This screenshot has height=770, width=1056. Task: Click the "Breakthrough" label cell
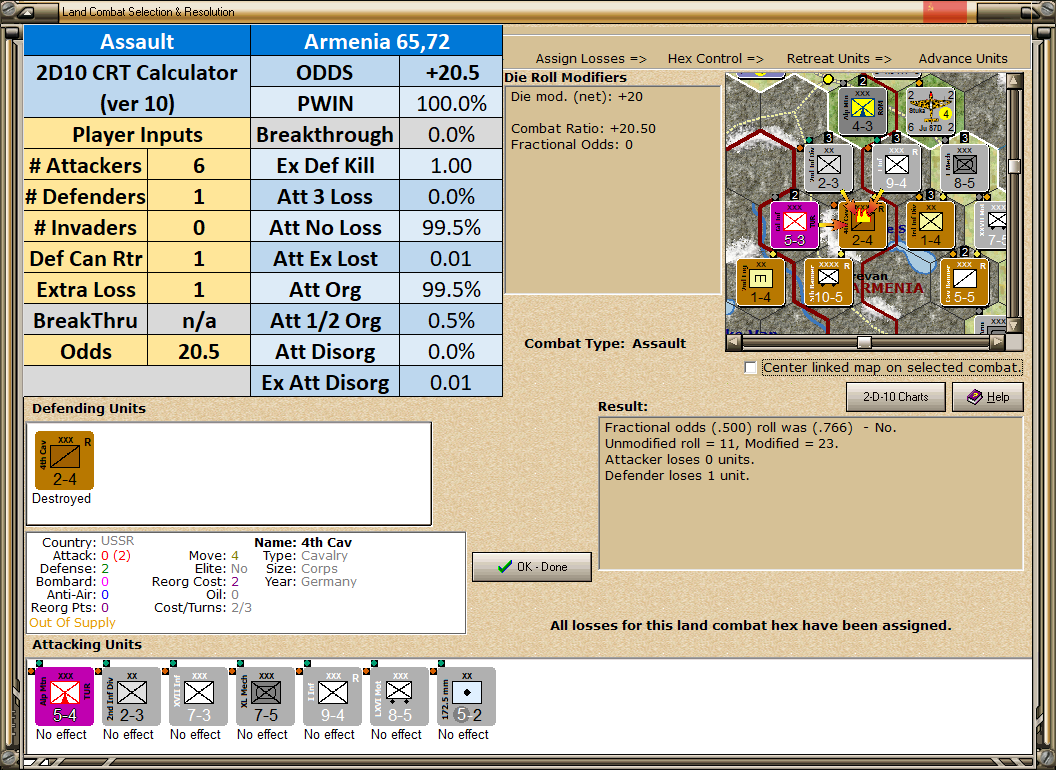(325, 135)
